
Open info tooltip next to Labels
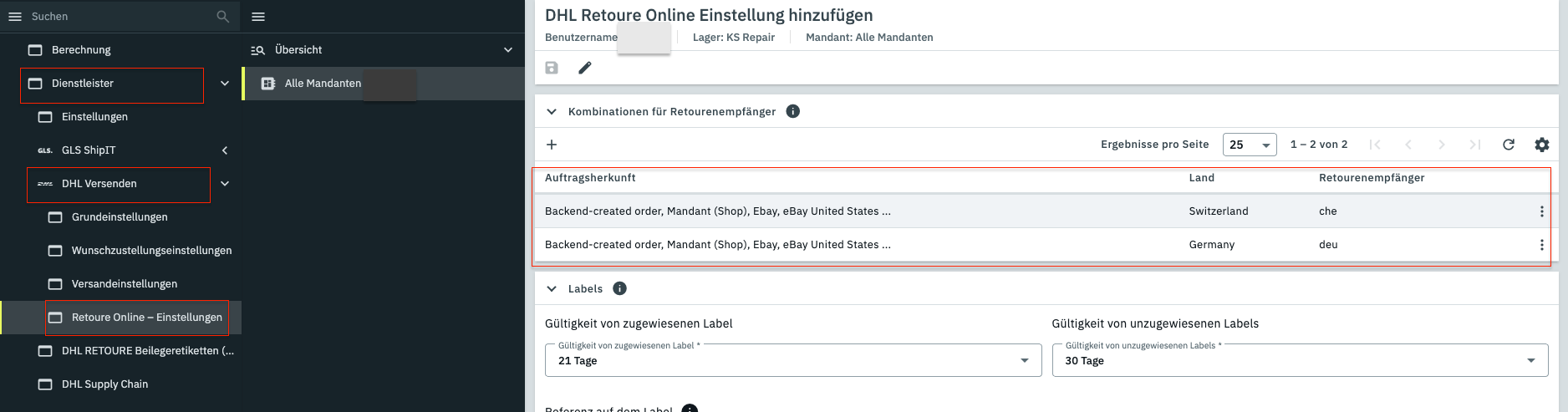pyautogui.click(x=619, y=288)
